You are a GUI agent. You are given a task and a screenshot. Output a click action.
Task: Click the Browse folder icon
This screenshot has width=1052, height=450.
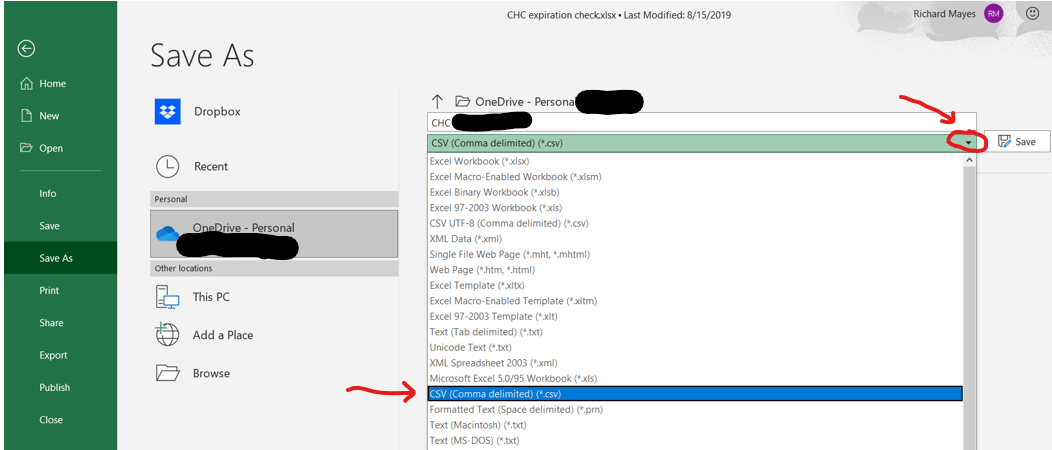(x=168, y=373)
